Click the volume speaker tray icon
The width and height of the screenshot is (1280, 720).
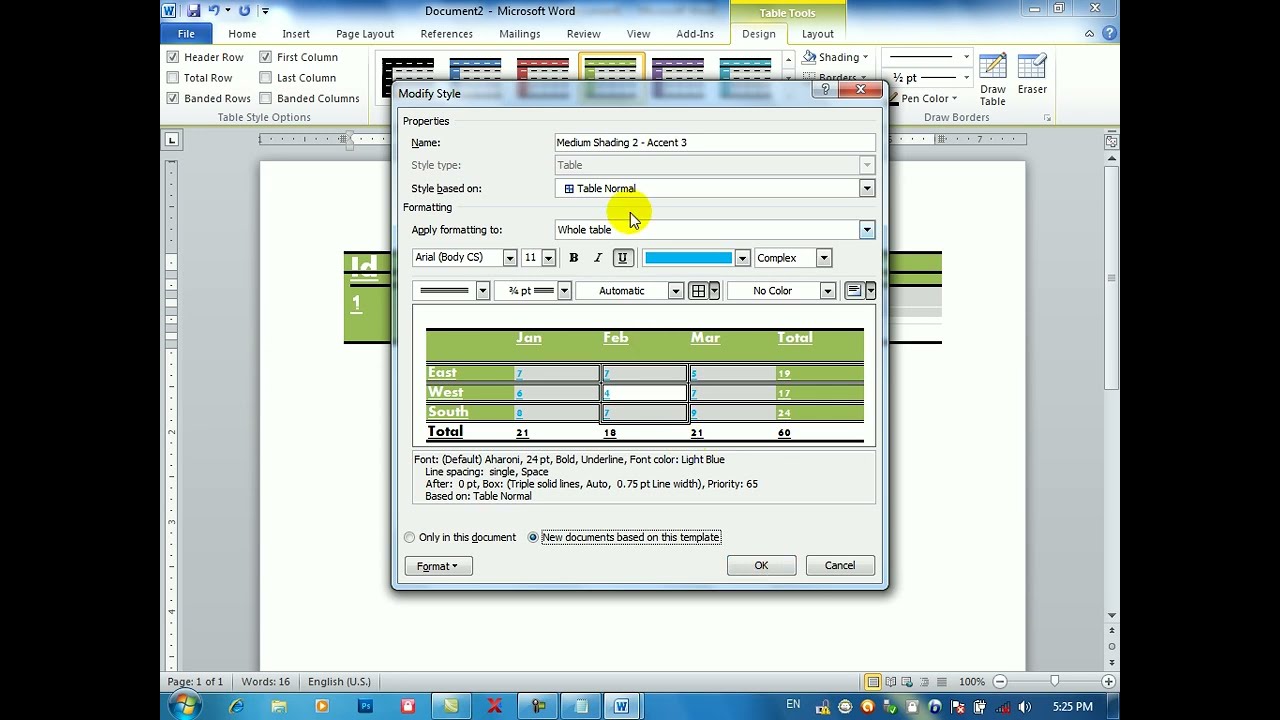pyautogui.click(x=1024, y=707)
